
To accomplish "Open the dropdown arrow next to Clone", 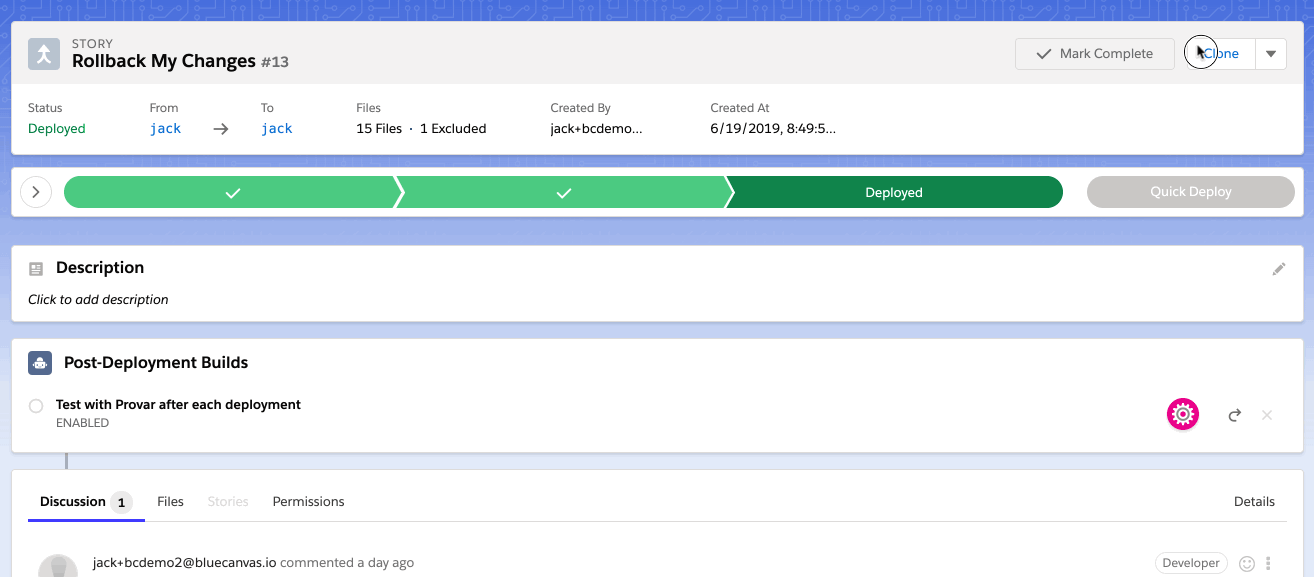I will (x=1271, y=54).
